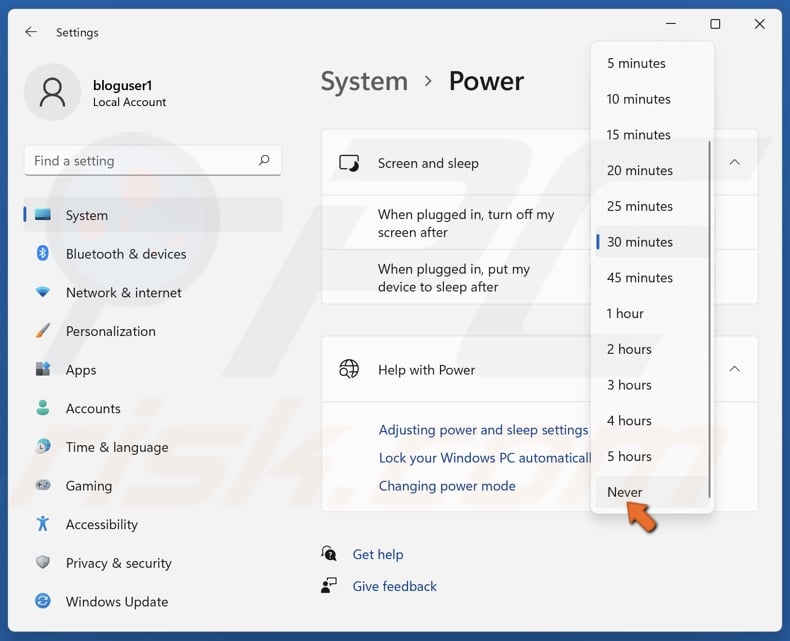Pick 45 minutes in the list

pos(652,278)
